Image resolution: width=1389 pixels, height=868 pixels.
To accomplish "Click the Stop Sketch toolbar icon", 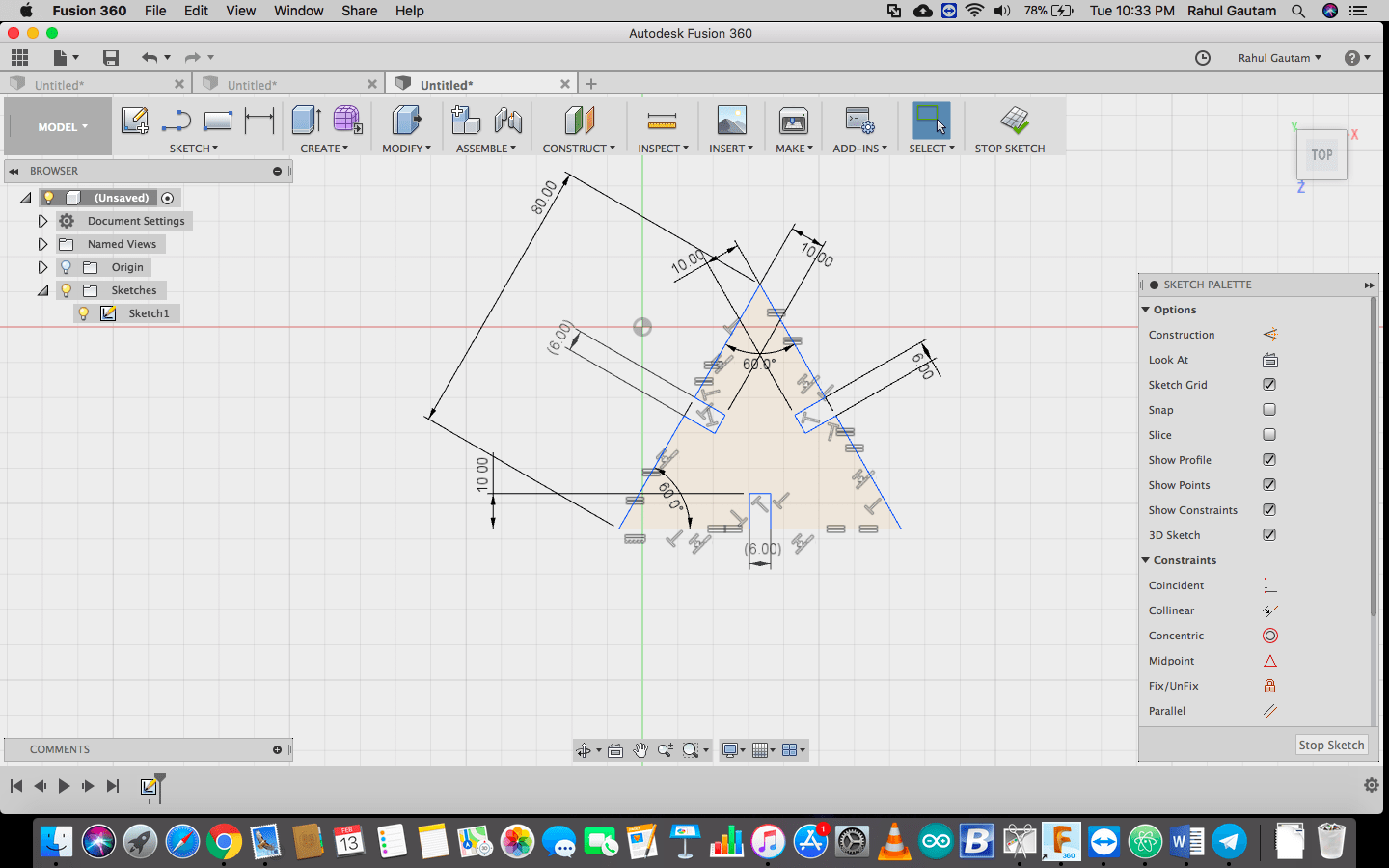I will point(1015,121).
